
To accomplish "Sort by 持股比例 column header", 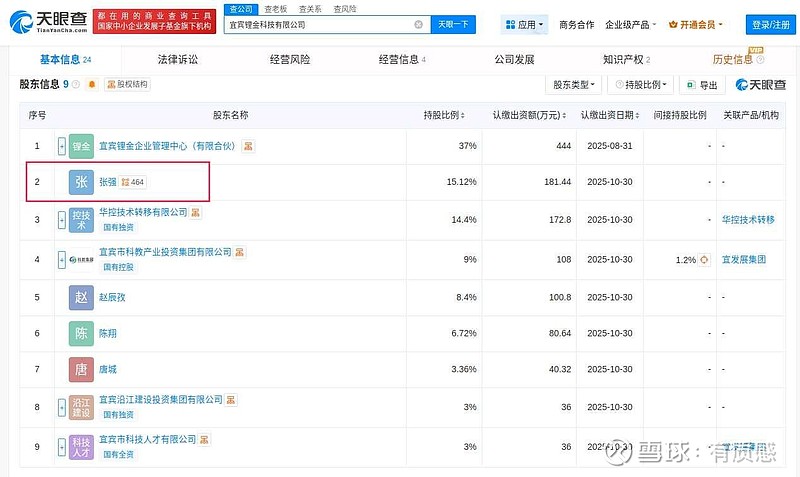I will click(444, 115).
